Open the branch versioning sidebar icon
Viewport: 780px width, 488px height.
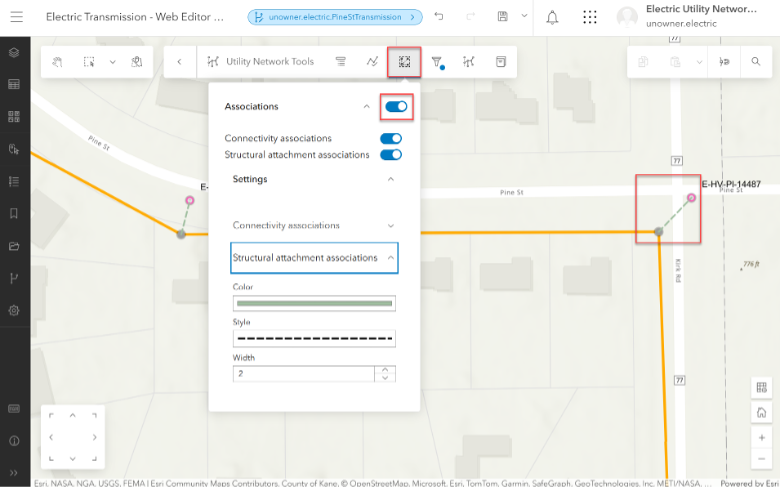pos(14,279)
